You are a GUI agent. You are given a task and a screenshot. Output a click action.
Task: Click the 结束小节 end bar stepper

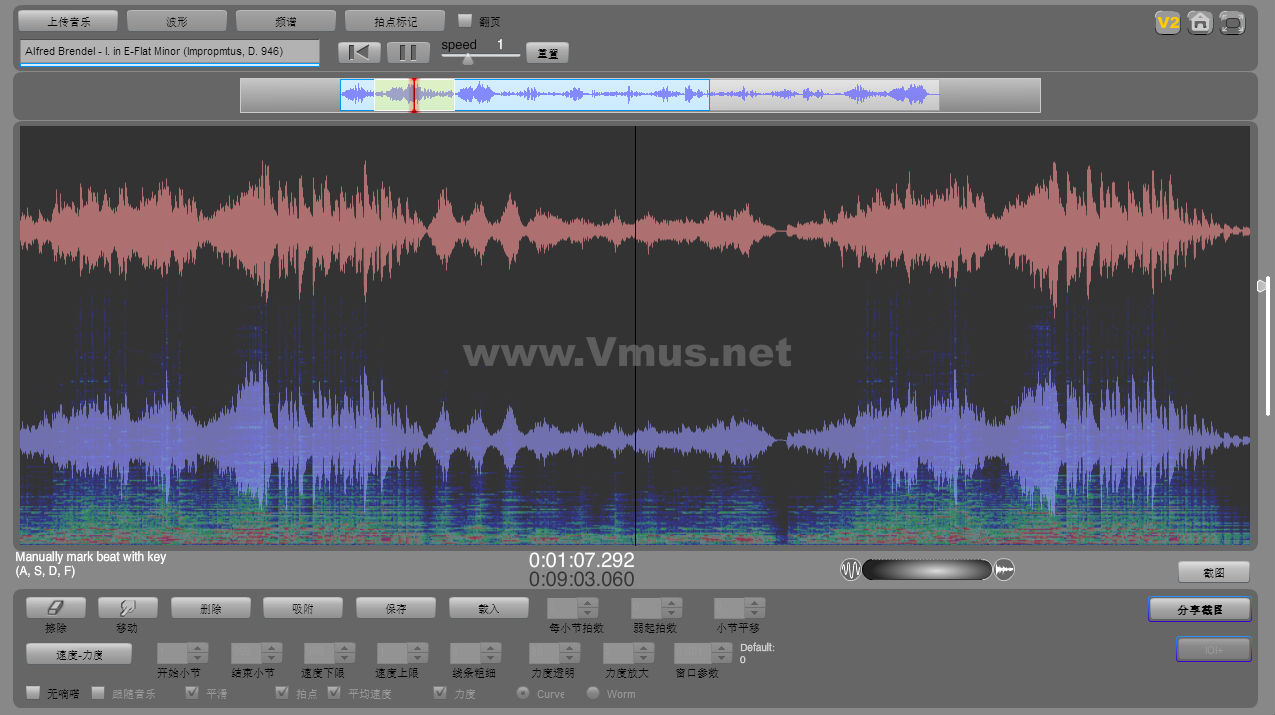pos(256,653)
